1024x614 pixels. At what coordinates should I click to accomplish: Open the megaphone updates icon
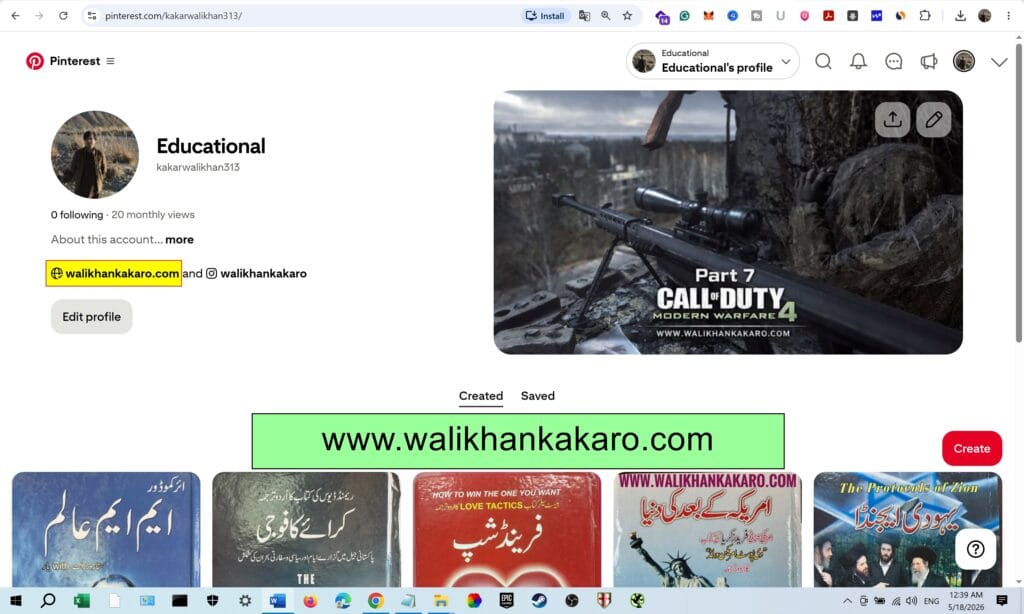pos(929,61)
